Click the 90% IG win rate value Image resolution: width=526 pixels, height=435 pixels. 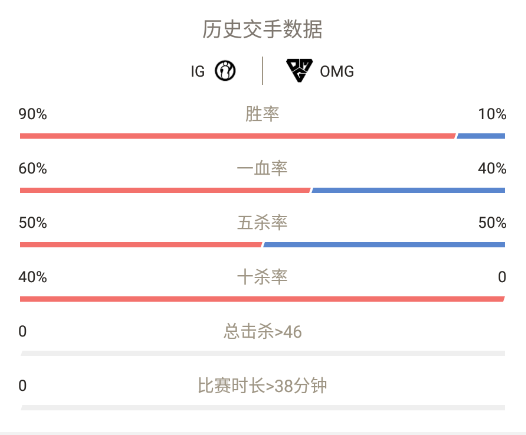click(33, 114)
